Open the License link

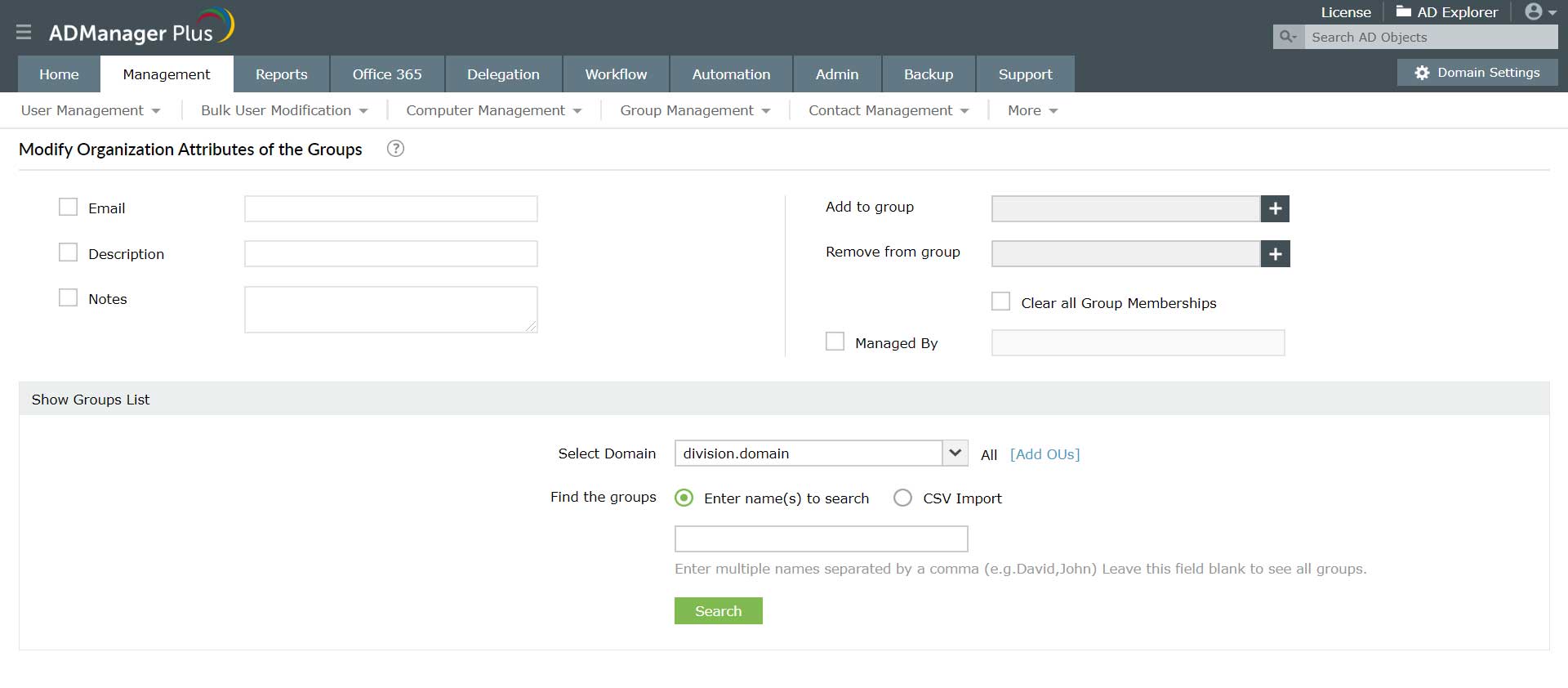point(1346,12)
